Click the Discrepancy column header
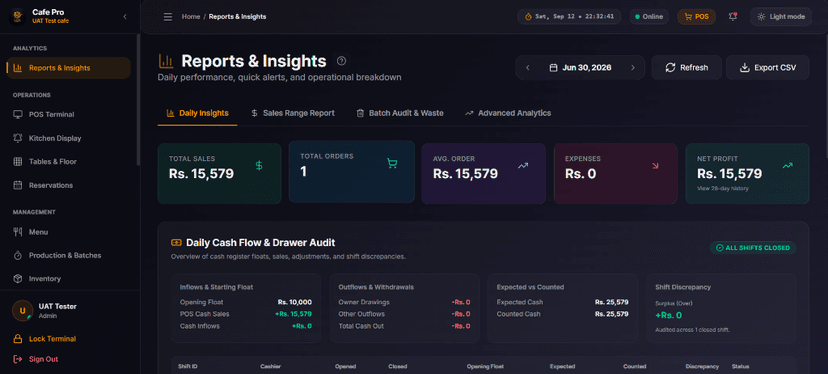This screenshot has height=374, width=828. tap(702, 366)
